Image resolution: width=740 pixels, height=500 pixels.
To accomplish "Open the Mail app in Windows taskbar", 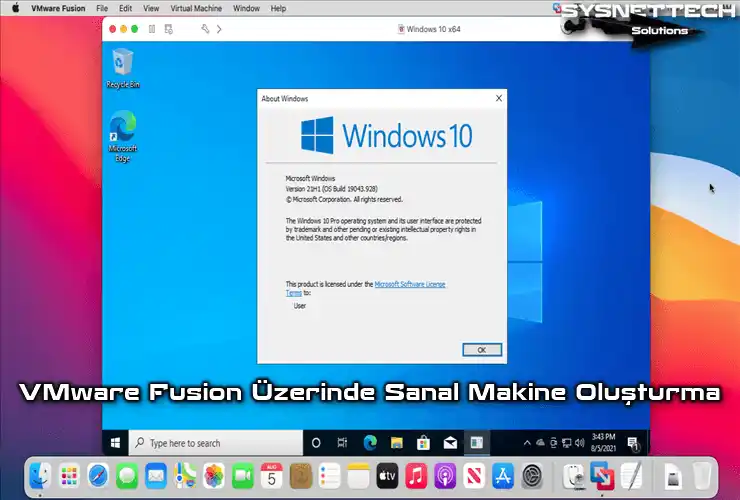I will (450, 443).
